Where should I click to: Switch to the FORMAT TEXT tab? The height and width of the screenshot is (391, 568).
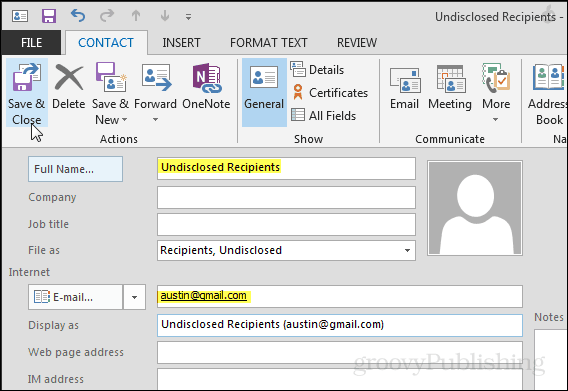coord(269,43)
